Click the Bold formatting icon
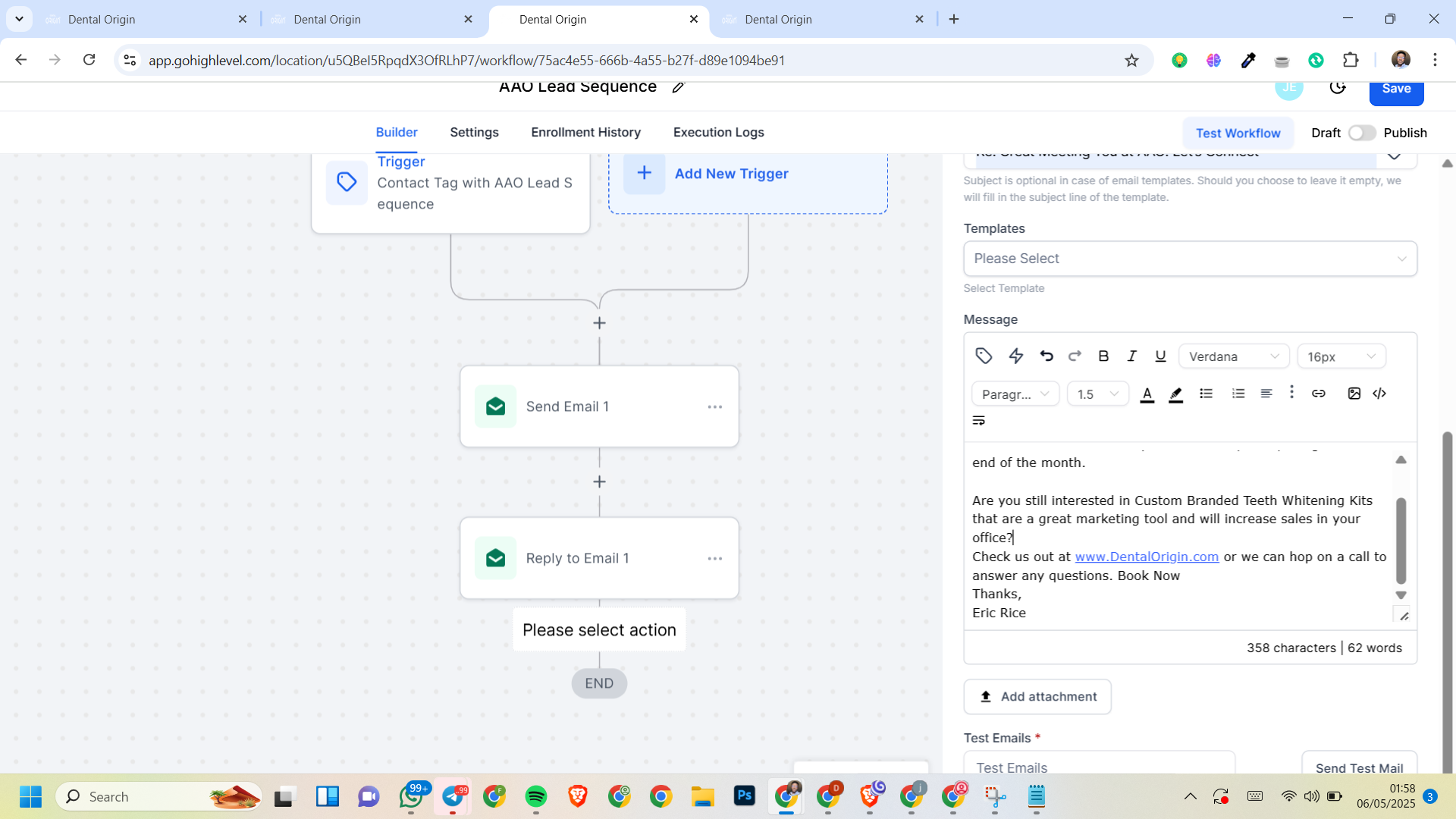Image resolution: width=1456 pixels, height=819 pixels. point(1103,356)
